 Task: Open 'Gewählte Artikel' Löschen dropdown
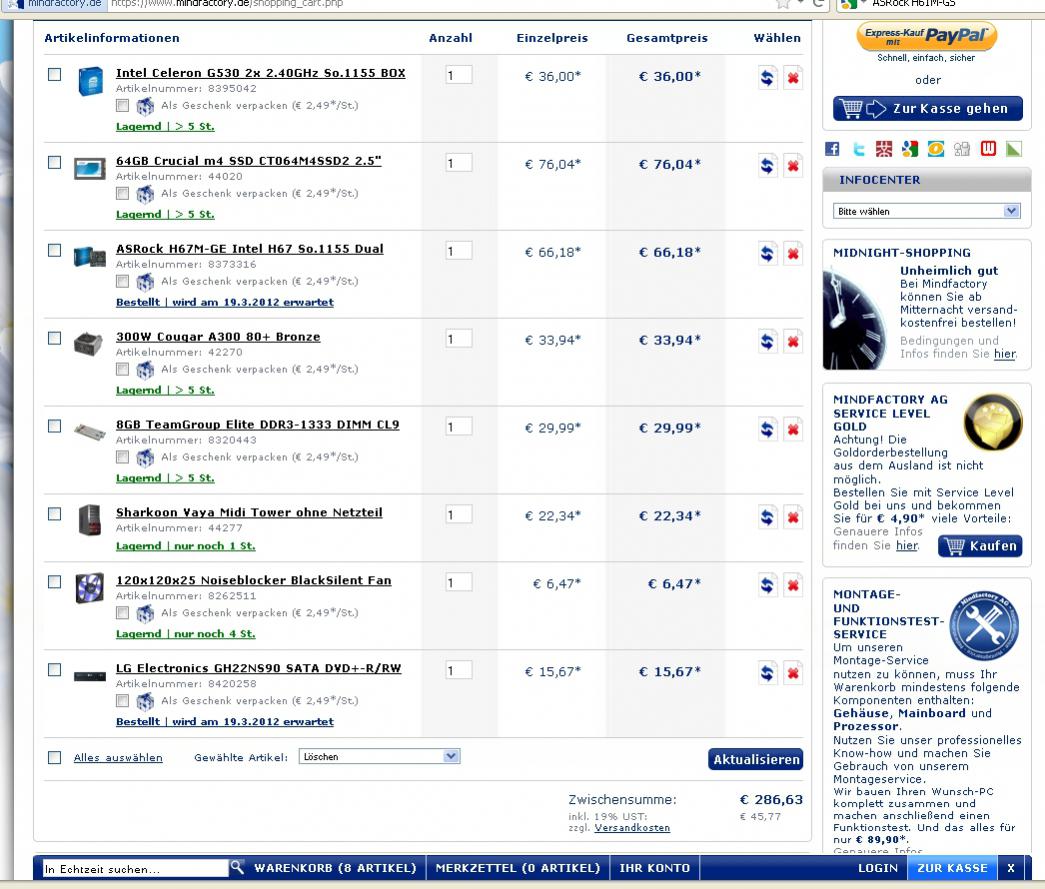click(379, 756)
